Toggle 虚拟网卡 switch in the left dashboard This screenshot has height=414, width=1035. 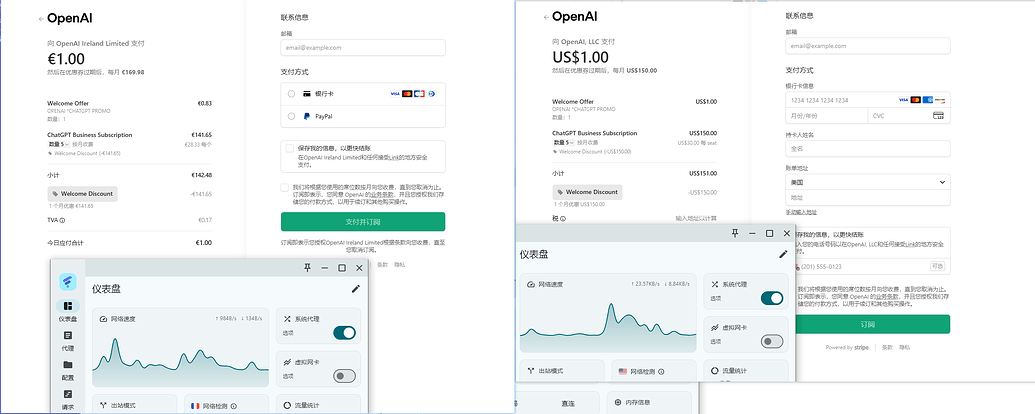click(344, 376)
